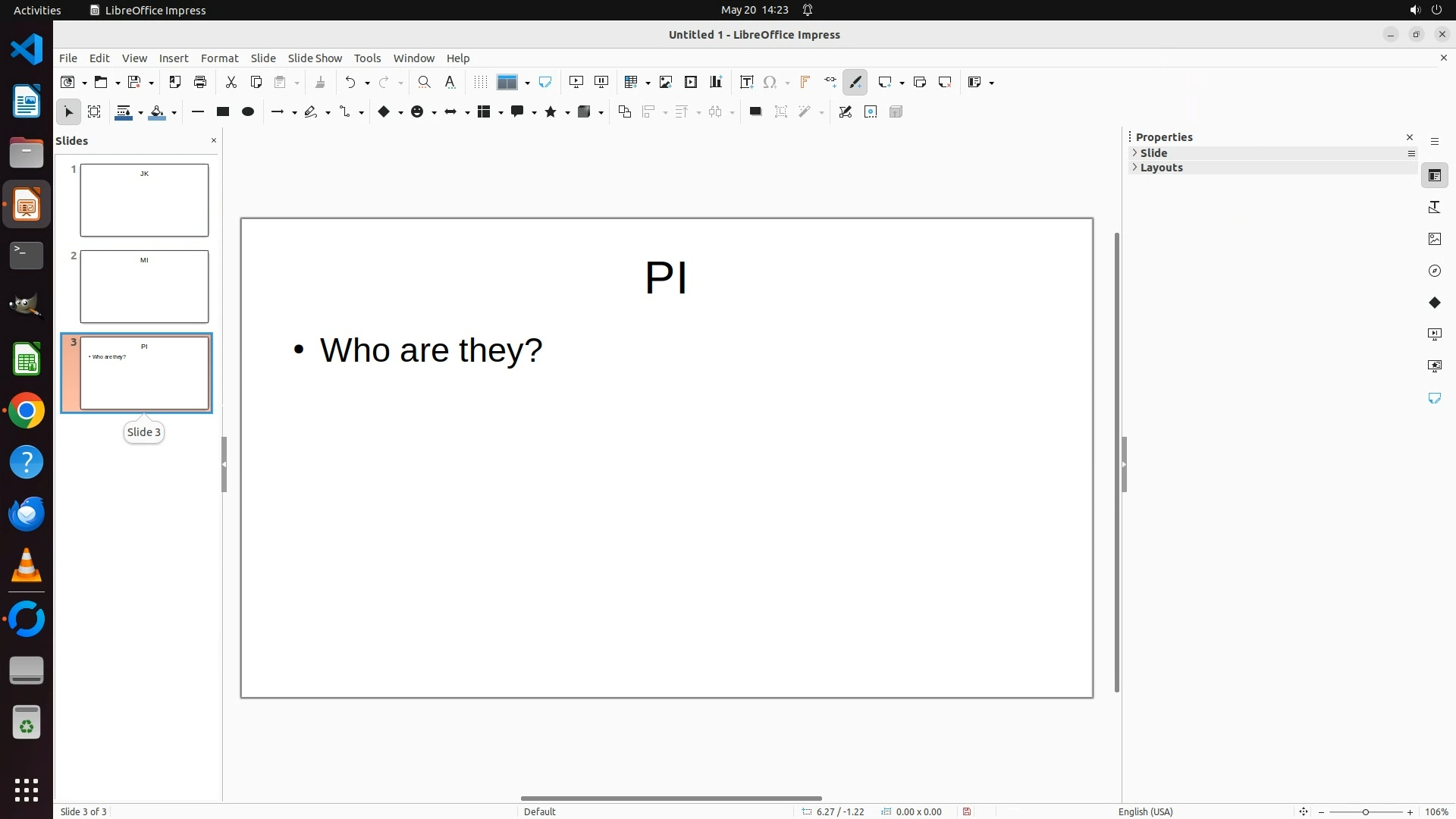Screen dimensions: 1456x819
Task: Select the Ellipse shape tool
Action: click(247, 111)
